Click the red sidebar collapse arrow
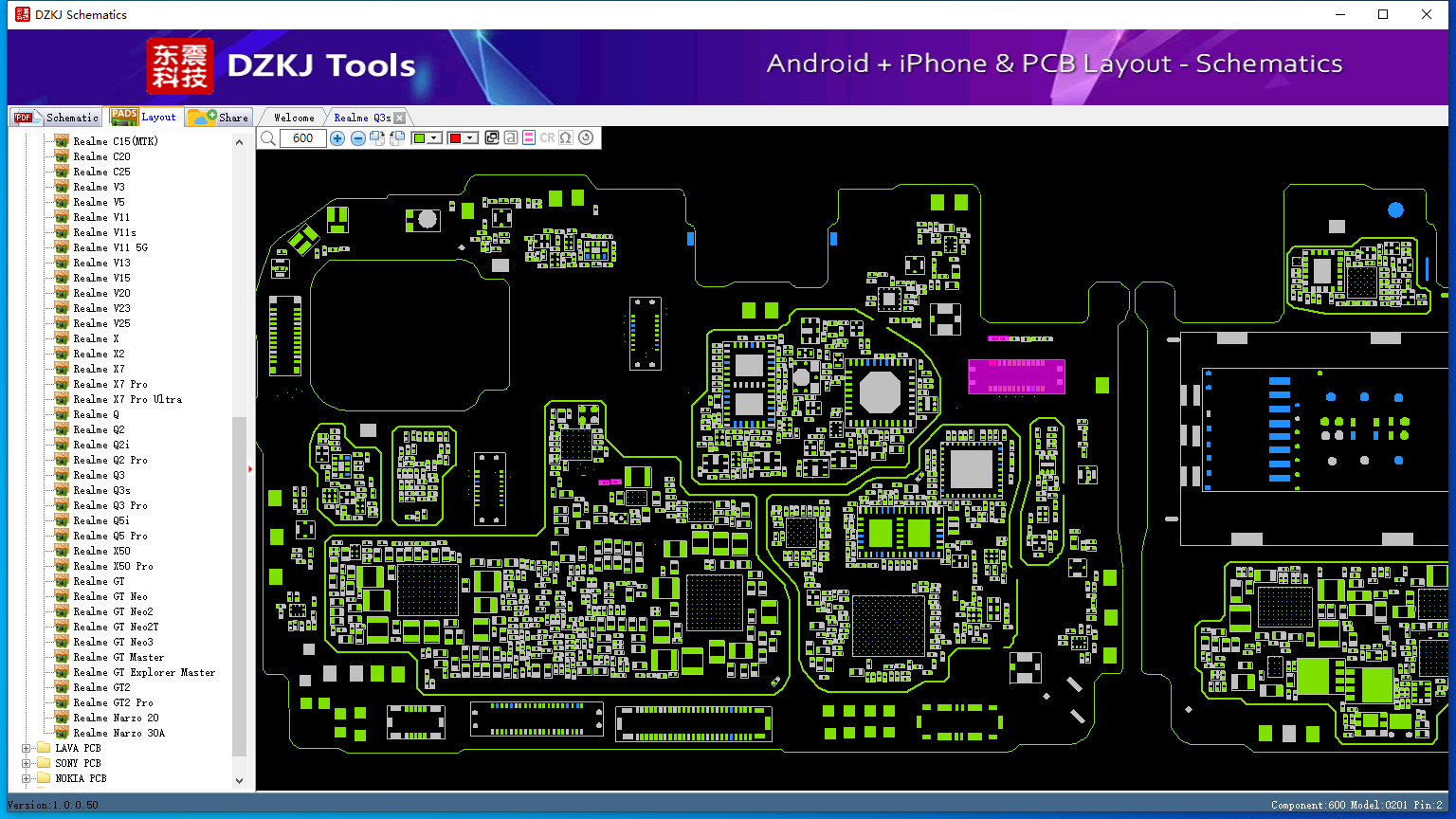 coord(250,468)
